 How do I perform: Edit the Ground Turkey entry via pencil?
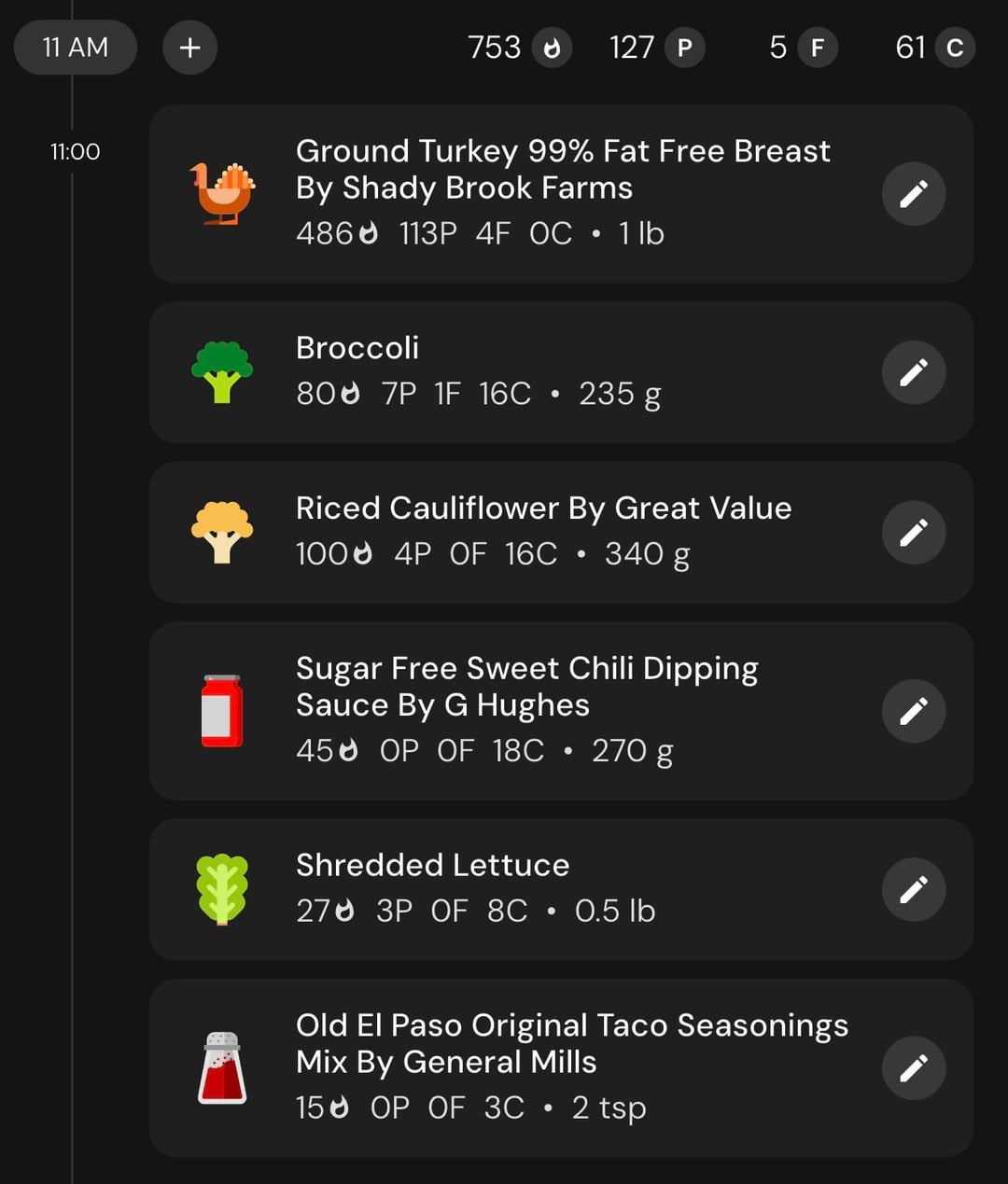[913, 194]
